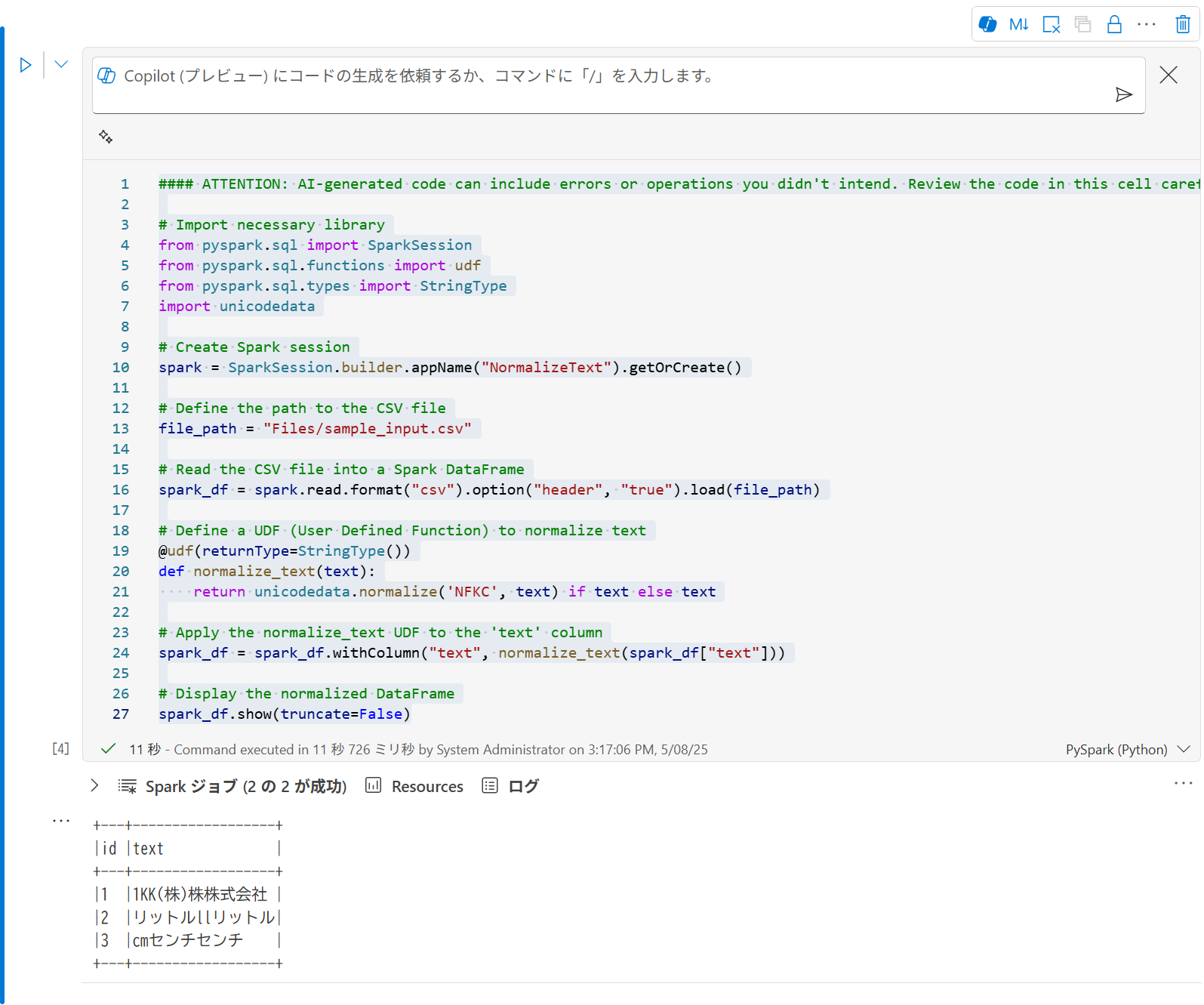This screenshot has width=1204, height=1005.
Task: Change cell language PySpark (Python) dropdown
Action: pyautogui.click(x=1128, y=750)
